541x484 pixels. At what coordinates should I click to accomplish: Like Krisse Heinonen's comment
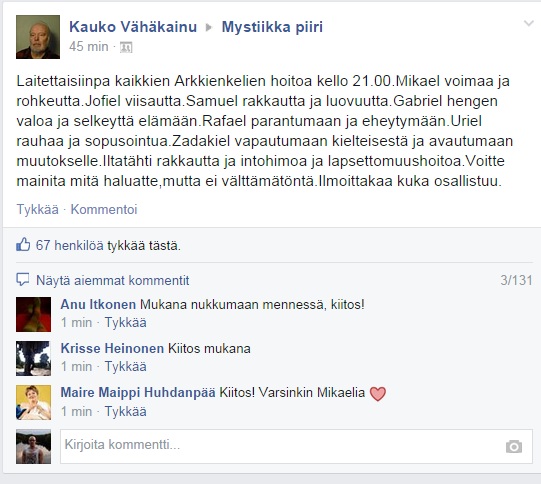(126, 366)
